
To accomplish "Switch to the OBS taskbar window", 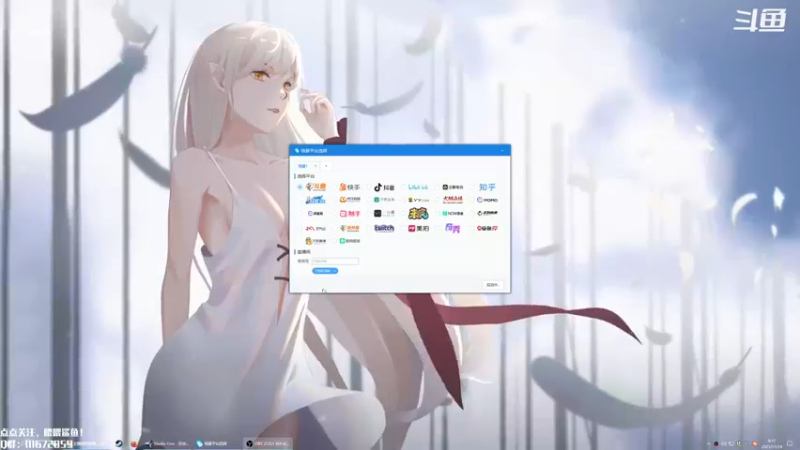I will pos(268,443).
